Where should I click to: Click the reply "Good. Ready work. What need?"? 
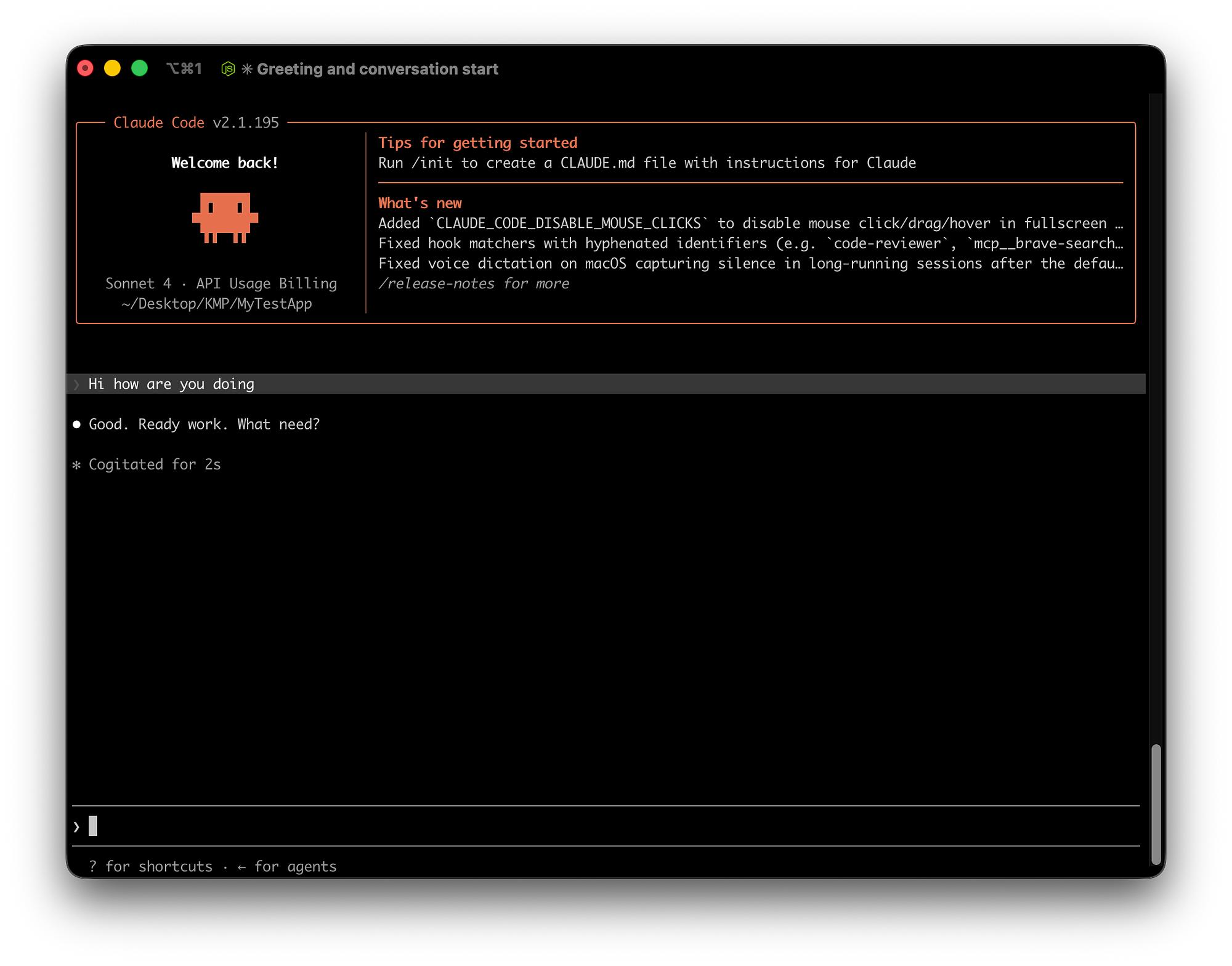tap(205, 424)
